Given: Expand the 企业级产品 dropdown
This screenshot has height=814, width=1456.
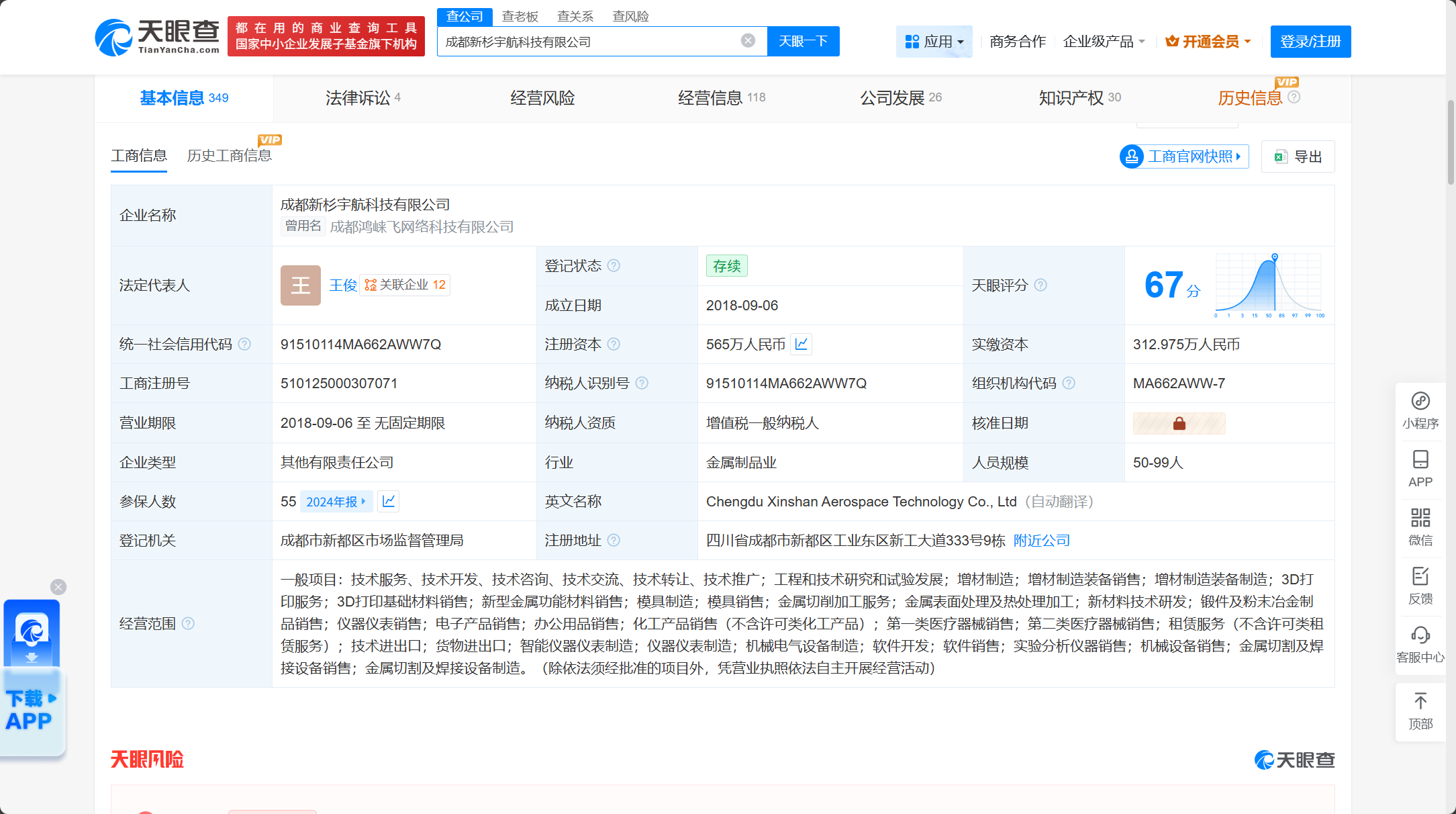Looking at the screenshot, I should (1104, 42).
